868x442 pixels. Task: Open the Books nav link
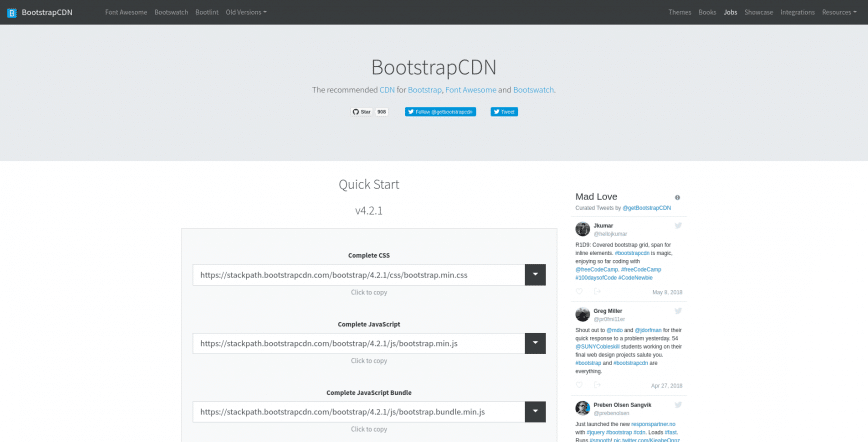coord(707,12)
